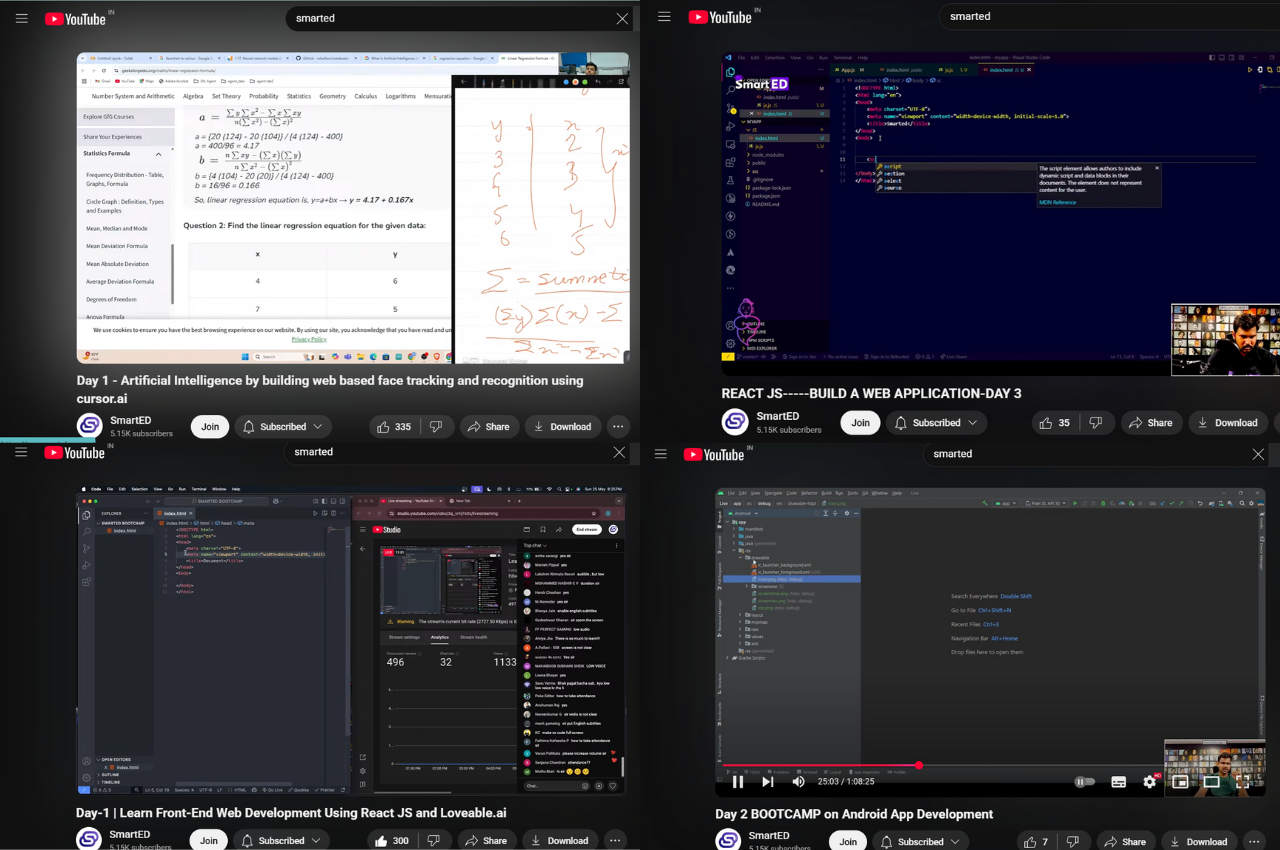The height and width of the screenshot is (850, 1280).
Task: Share the Android App Development video
Action: (1126, 842)
